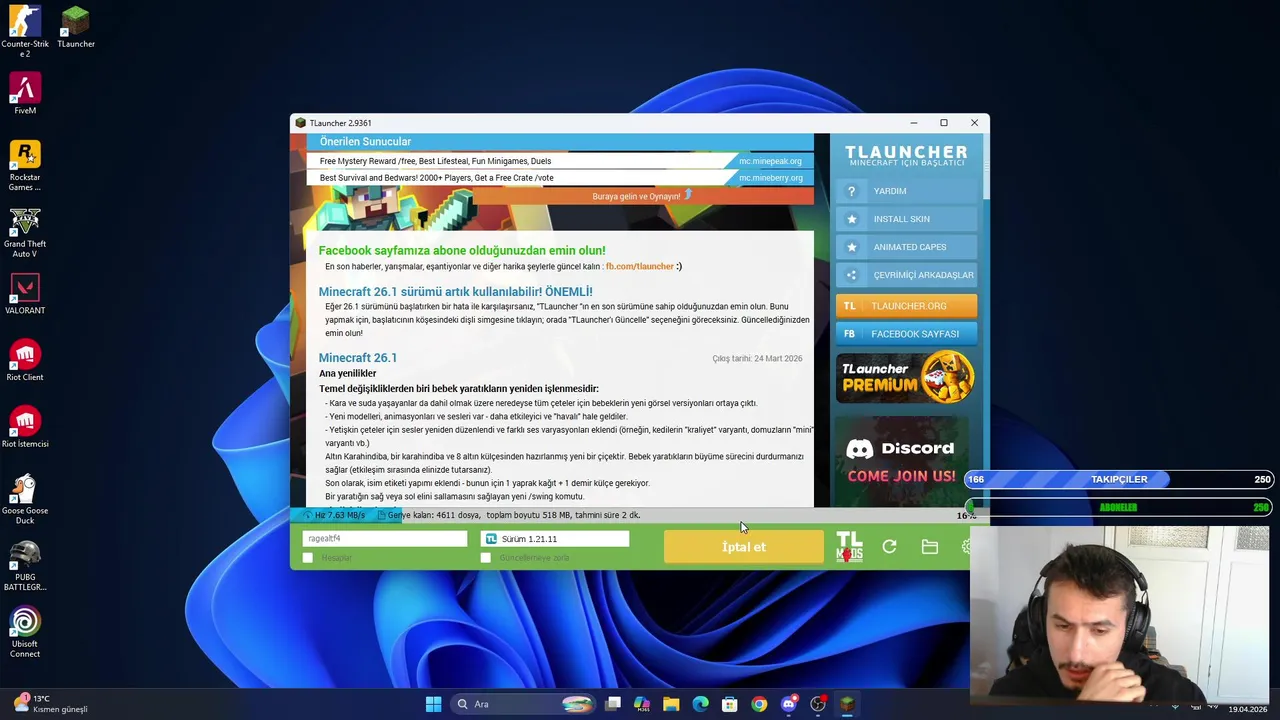Click the Minecraft 26.1 heading

(x=357, y=358)
